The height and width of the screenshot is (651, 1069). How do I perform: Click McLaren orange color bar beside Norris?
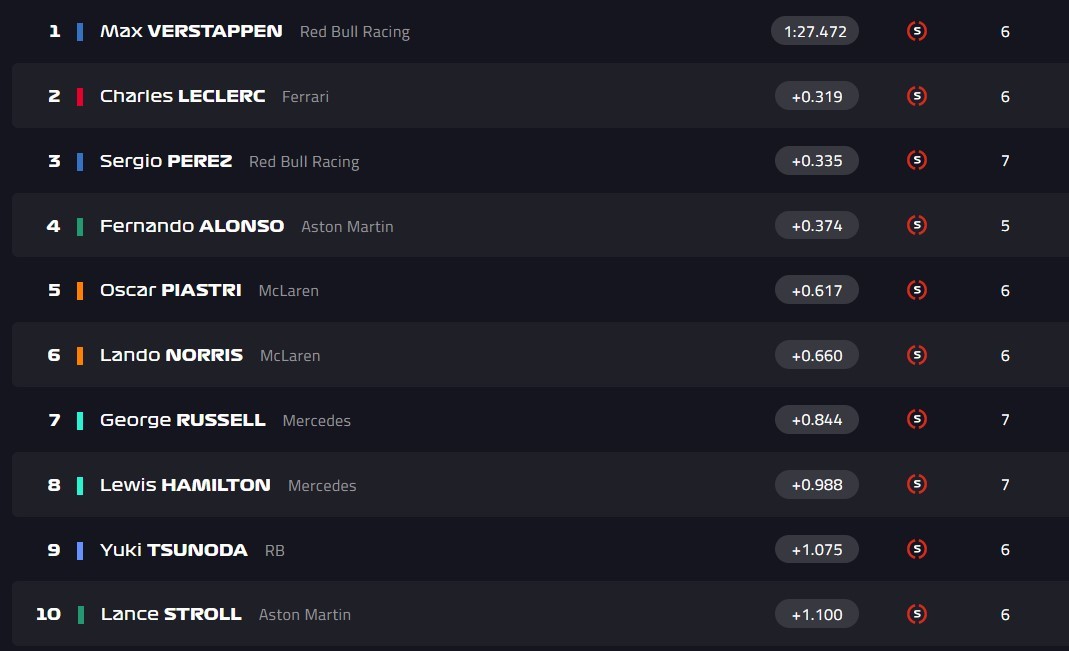tap(80, 355)
